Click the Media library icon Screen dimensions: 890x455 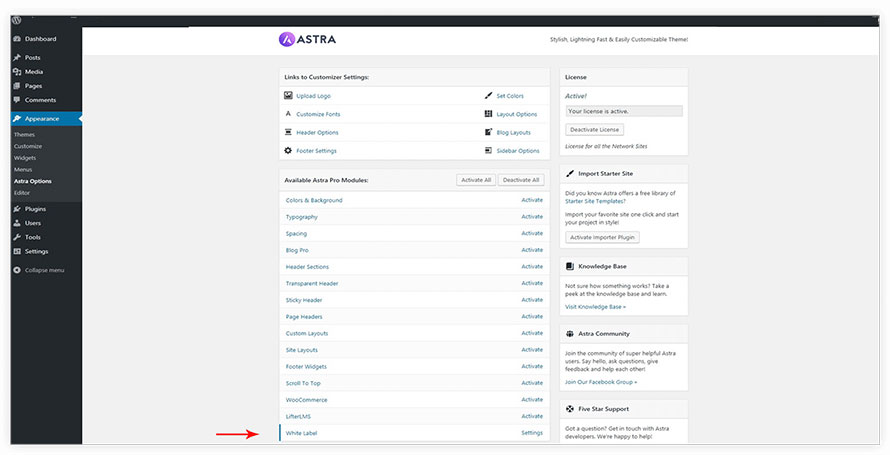point(17,72)
